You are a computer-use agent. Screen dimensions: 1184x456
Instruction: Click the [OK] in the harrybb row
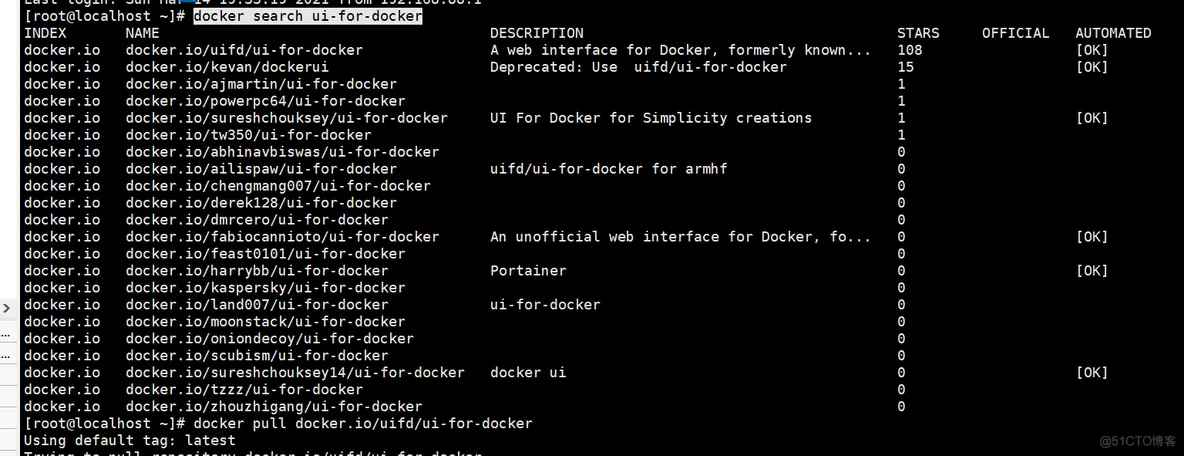pos(1092,271)
